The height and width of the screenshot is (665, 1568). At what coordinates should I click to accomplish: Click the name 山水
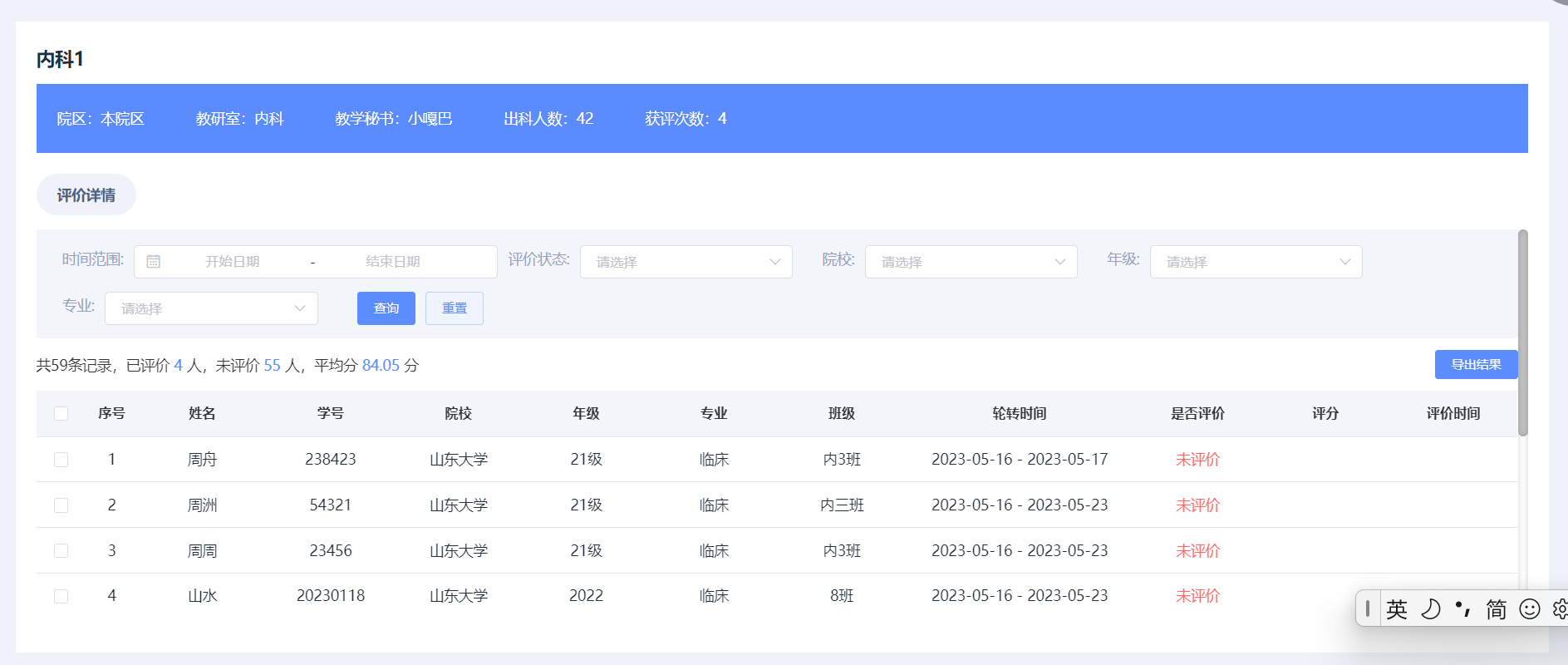pos(202,596)
